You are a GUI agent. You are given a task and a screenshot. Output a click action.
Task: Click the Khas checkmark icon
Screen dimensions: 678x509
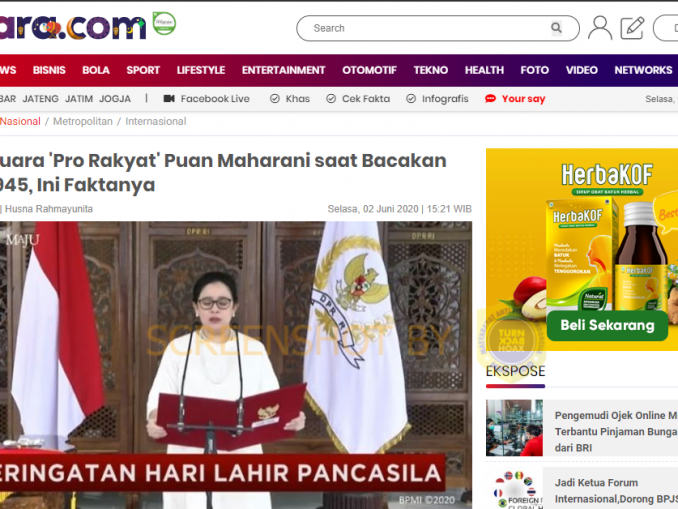[x=275, y=99]
